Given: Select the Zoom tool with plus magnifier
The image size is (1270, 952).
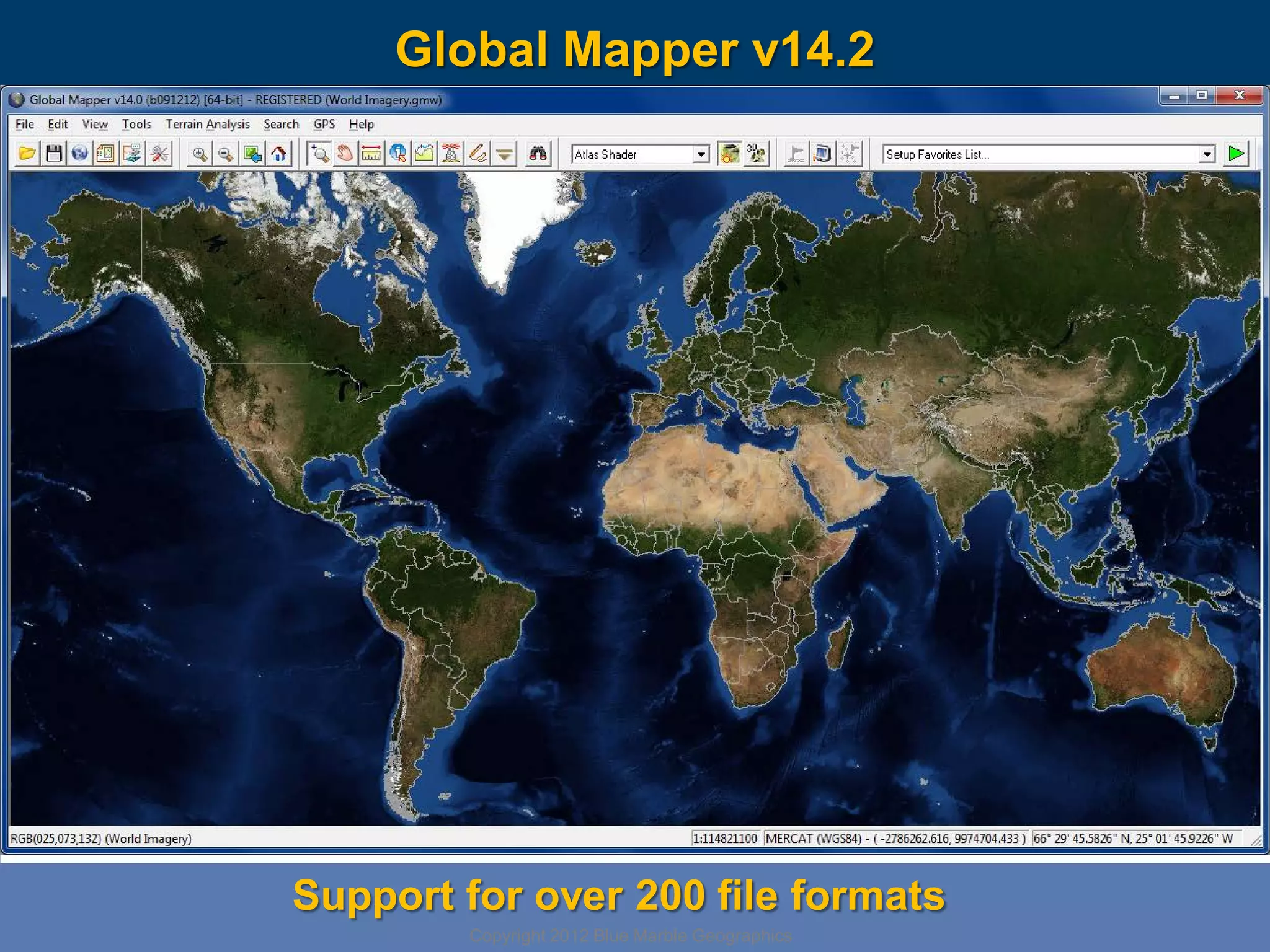Looking at the screenshot, I should click(320, 154).
